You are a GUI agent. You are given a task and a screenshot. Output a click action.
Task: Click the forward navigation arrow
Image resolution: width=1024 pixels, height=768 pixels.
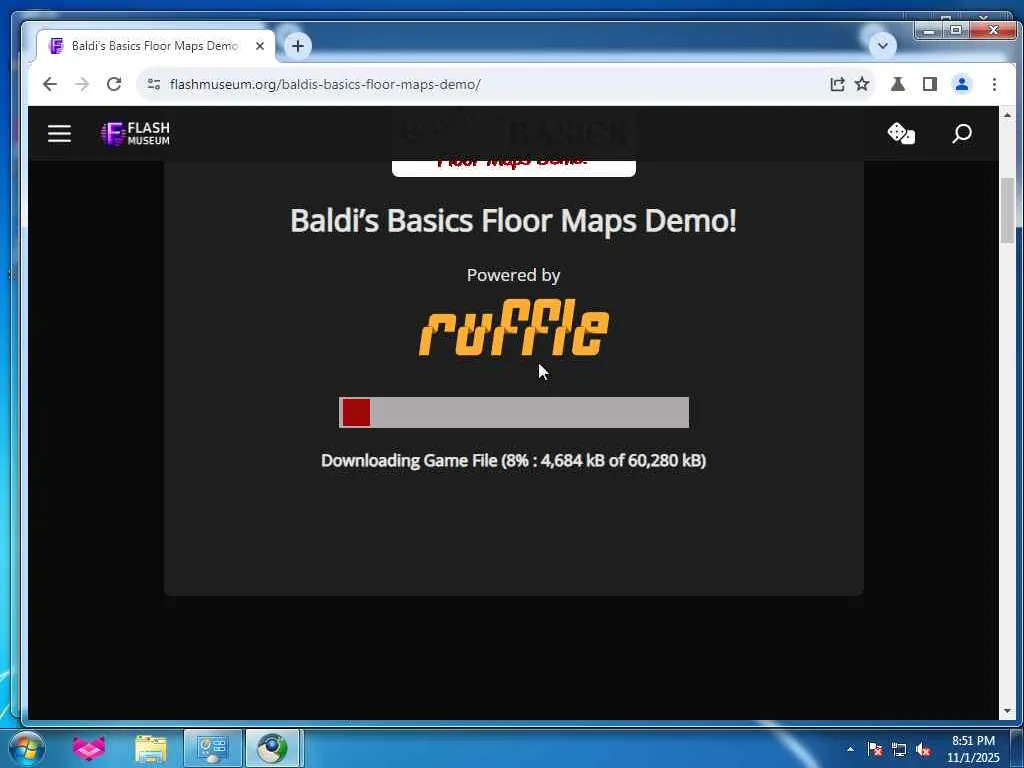82,84
